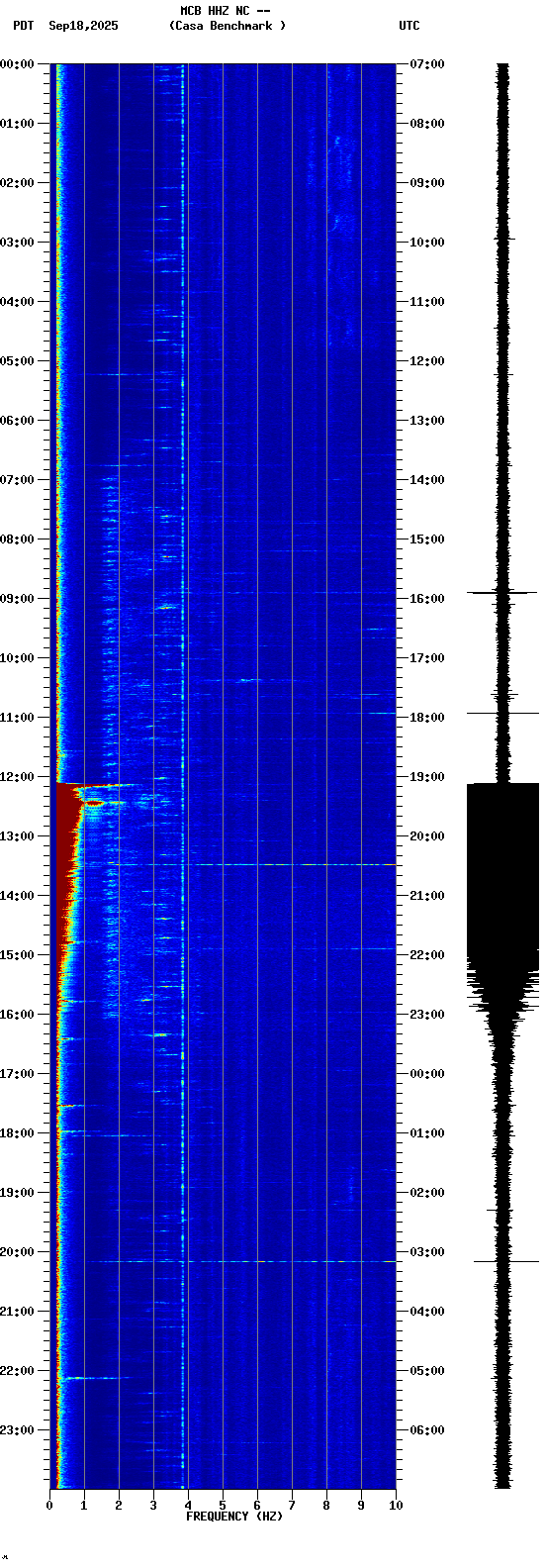Click the UTC time label '16:00'
The height and width of the screenshot is (1568, 546).
click(427, 599)
